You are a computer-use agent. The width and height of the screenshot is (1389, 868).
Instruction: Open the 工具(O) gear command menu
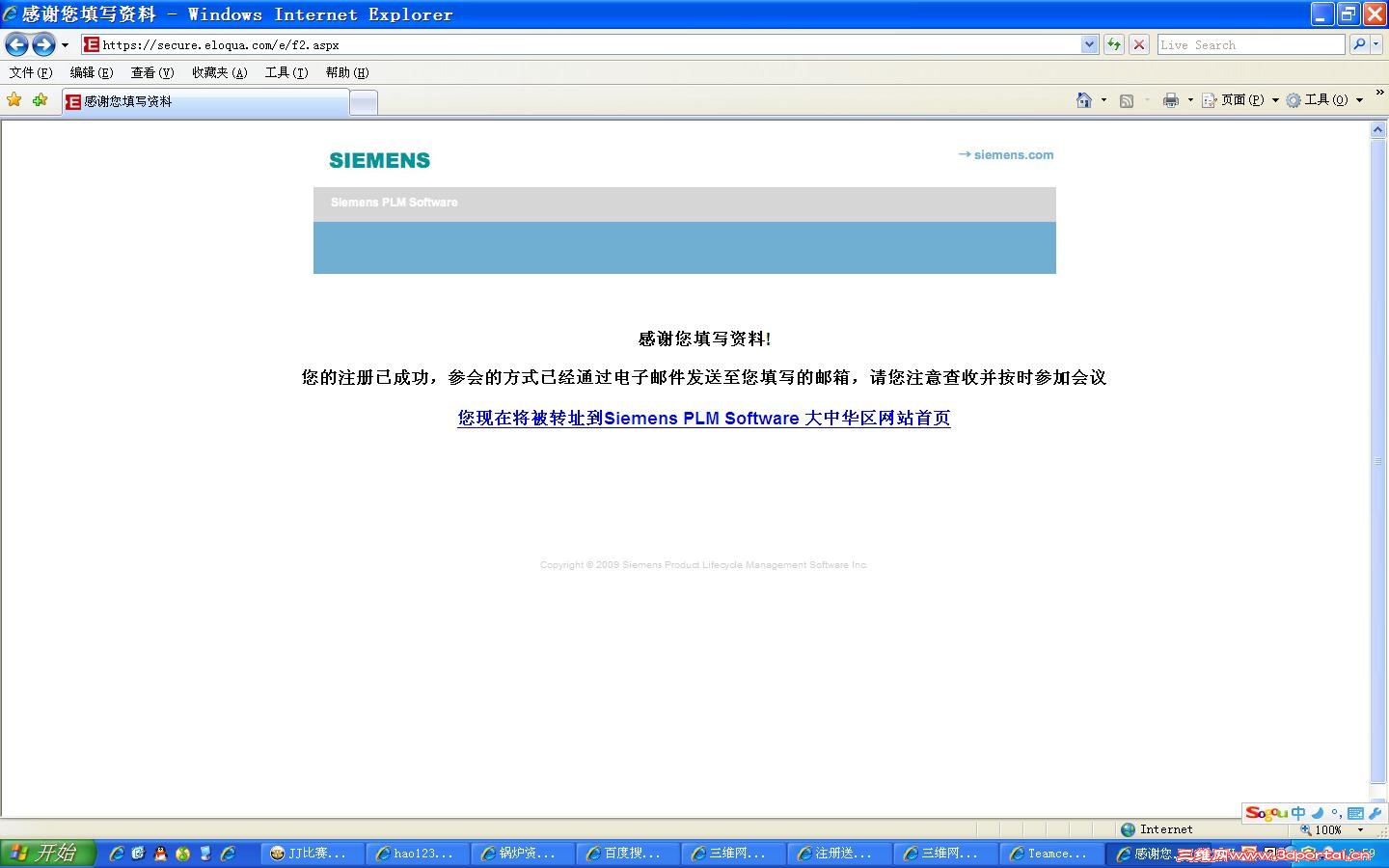click(1324, 100)
